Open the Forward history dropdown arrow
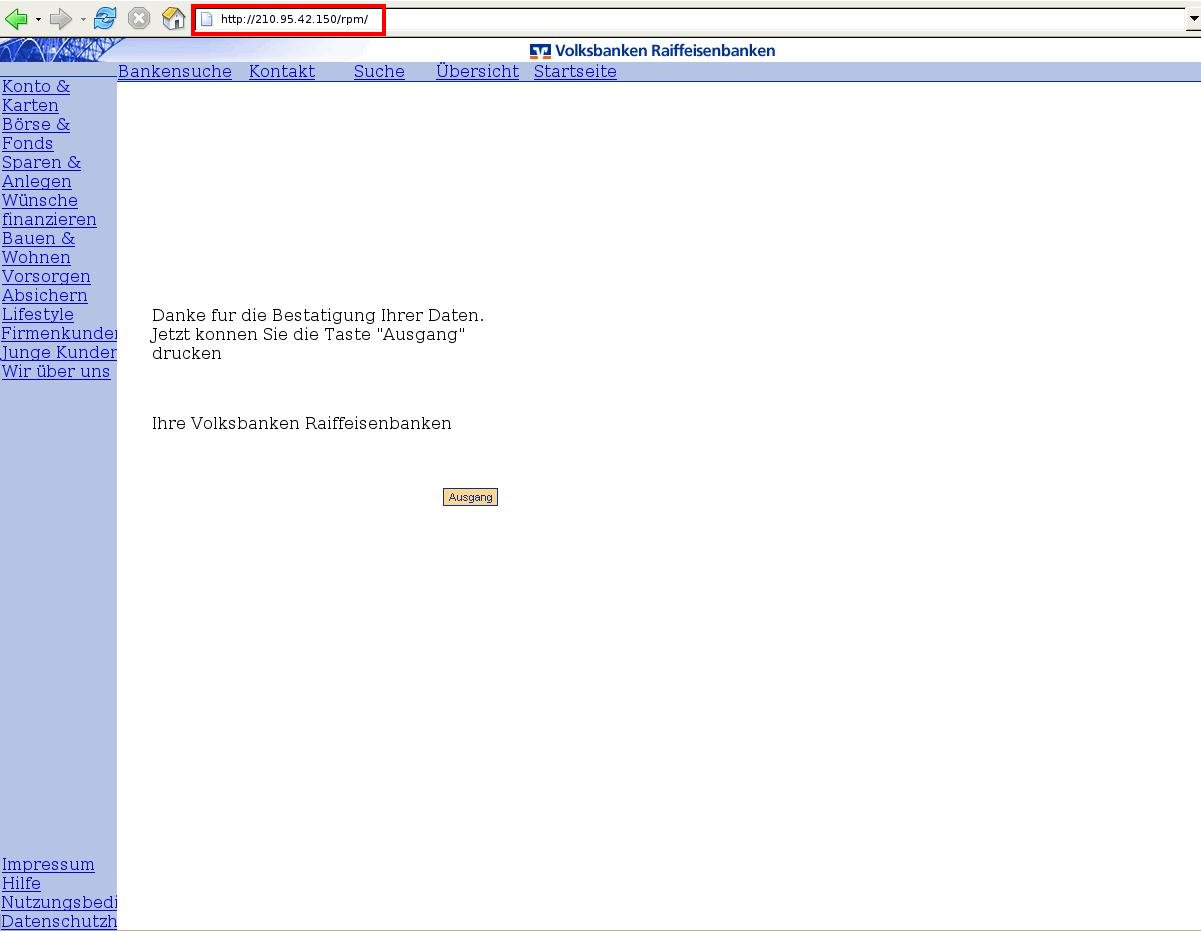1201x931 pixels. click(83, 19)
